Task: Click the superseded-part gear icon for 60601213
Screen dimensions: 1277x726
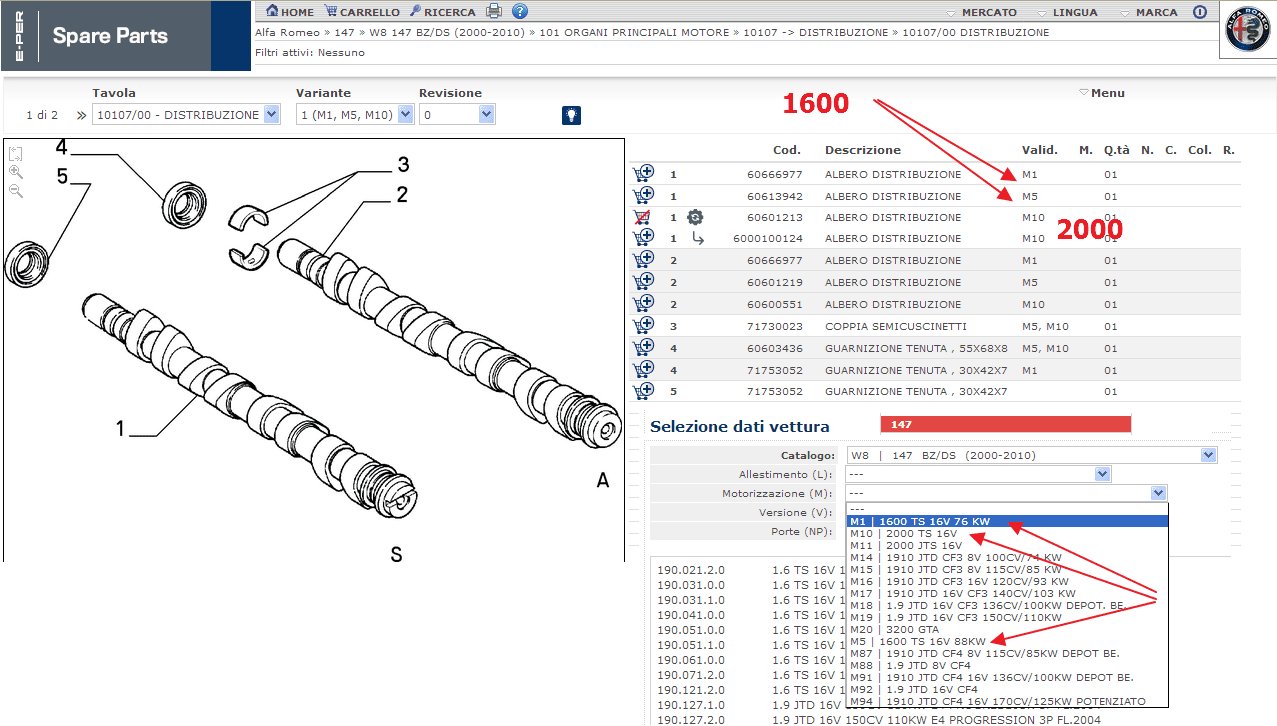Action: coord(695,217)
